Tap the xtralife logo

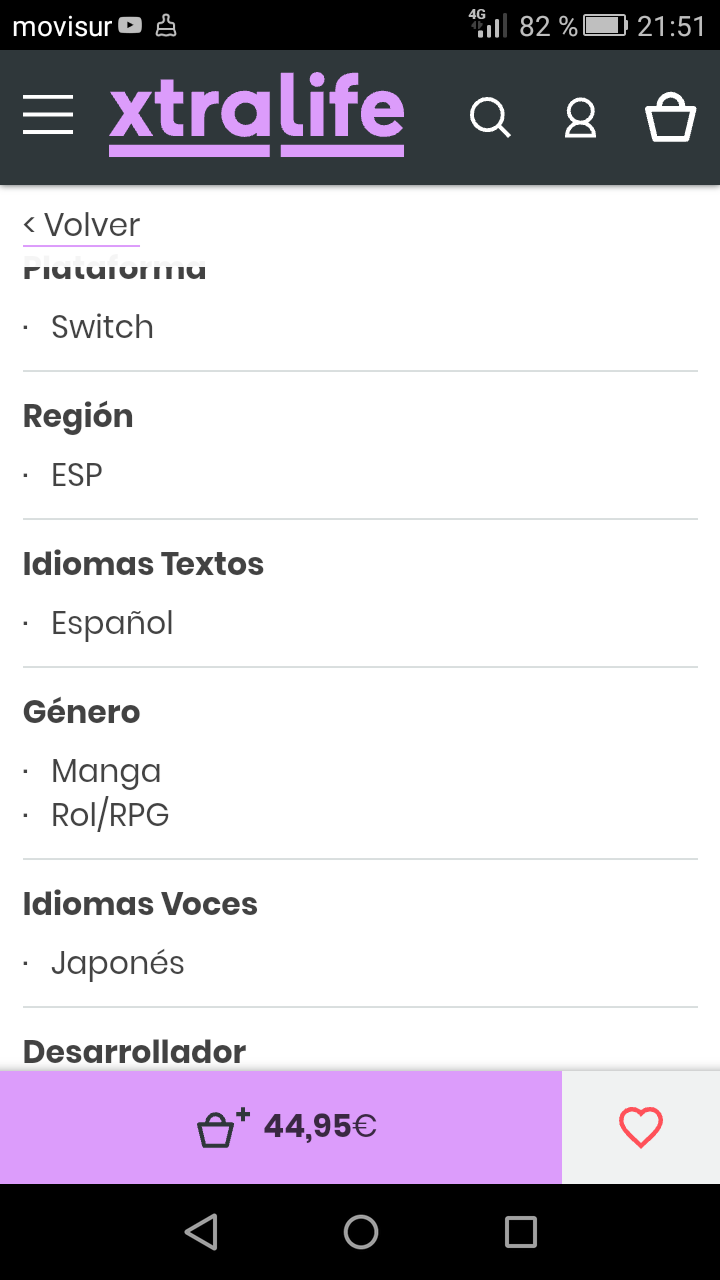pyautogui.click(x=256, y=118)
